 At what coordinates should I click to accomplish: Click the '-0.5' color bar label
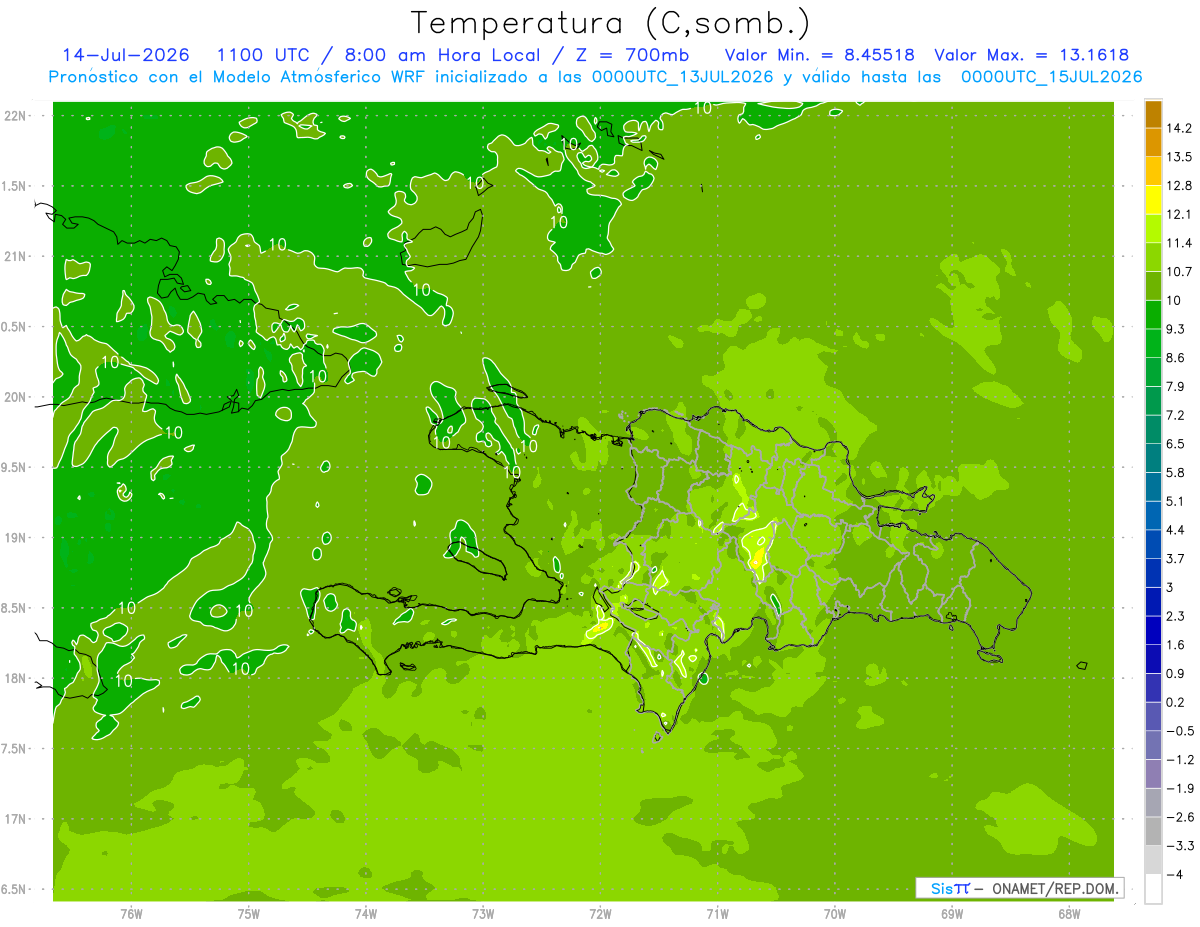(1179, 731)
